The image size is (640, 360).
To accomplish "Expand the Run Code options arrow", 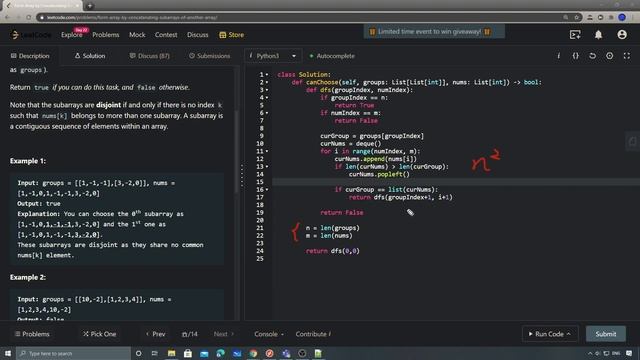I will pos(569,334).
